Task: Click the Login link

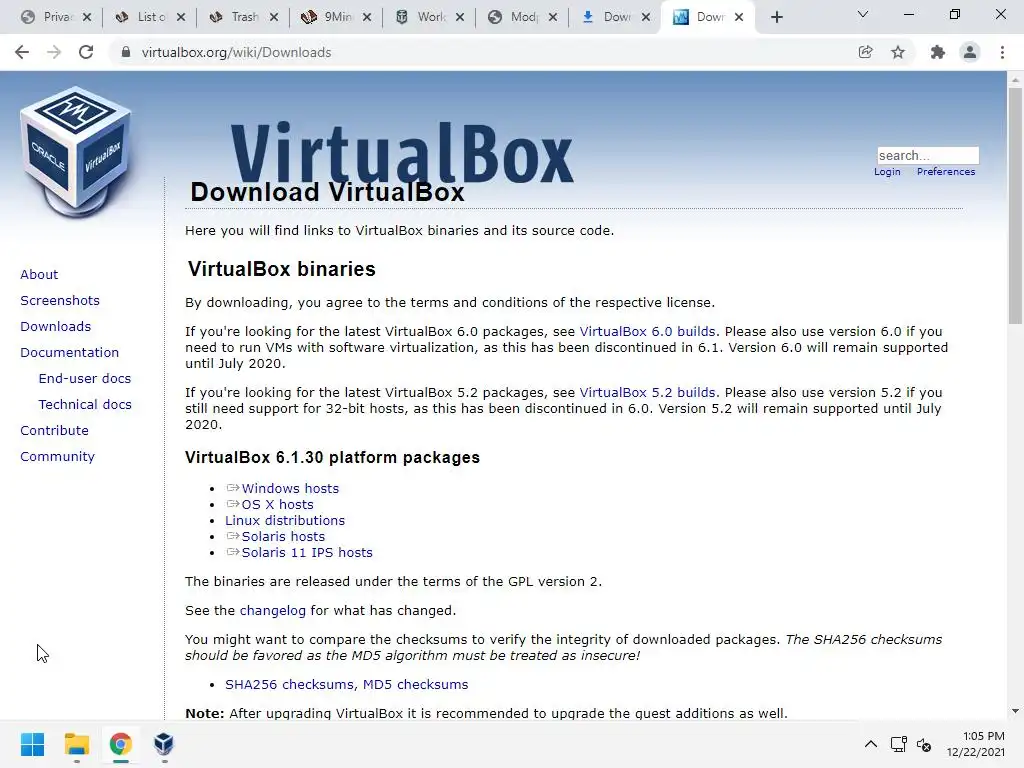Action: (x=887, y=172)
